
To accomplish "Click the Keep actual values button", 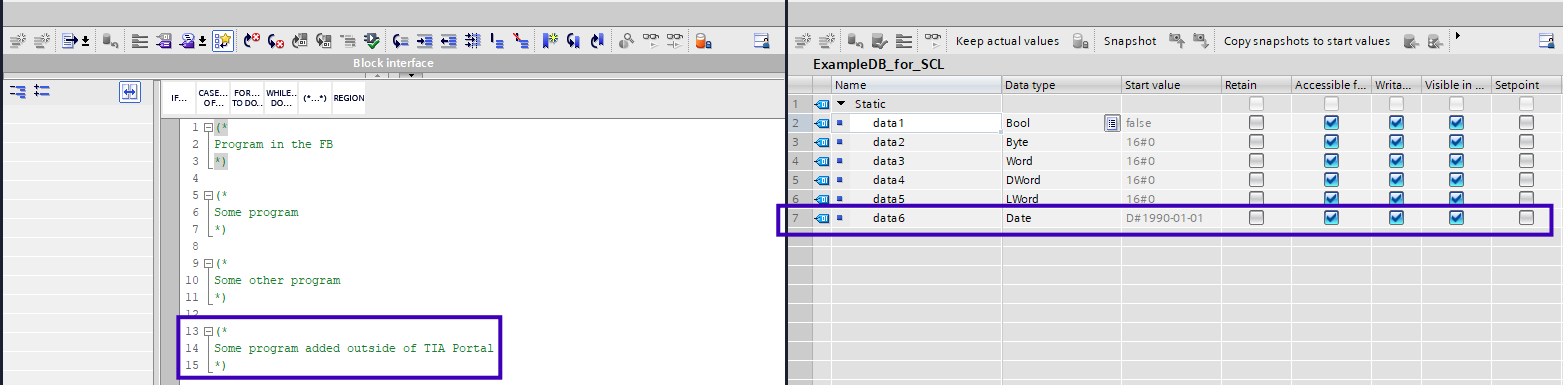I will [x=1007, y=41].
